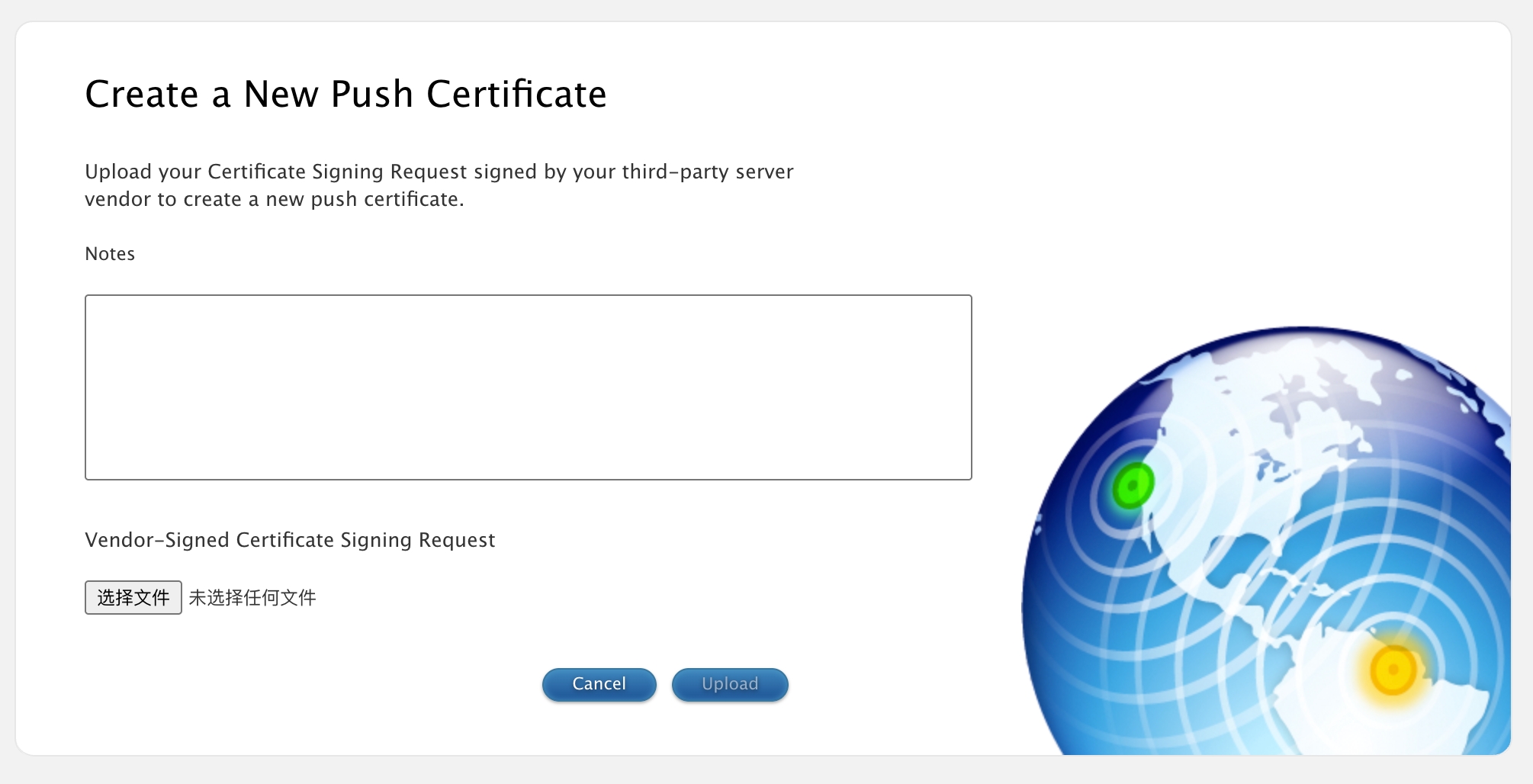Image resolution: width=1533 pixels, height=784 pixels.
Task: Click the Notes label
Action: tap(110, 254)
